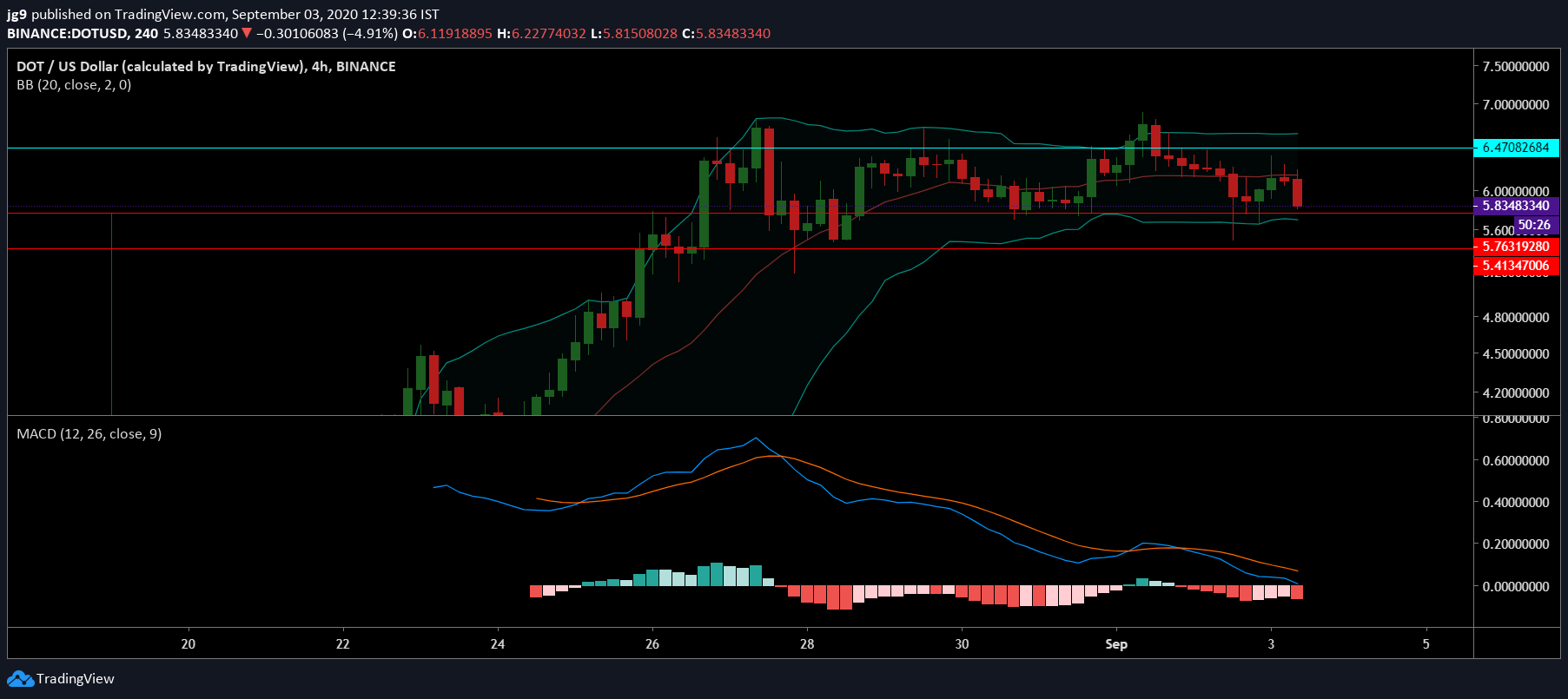Click the TradingView brand text

76,678
